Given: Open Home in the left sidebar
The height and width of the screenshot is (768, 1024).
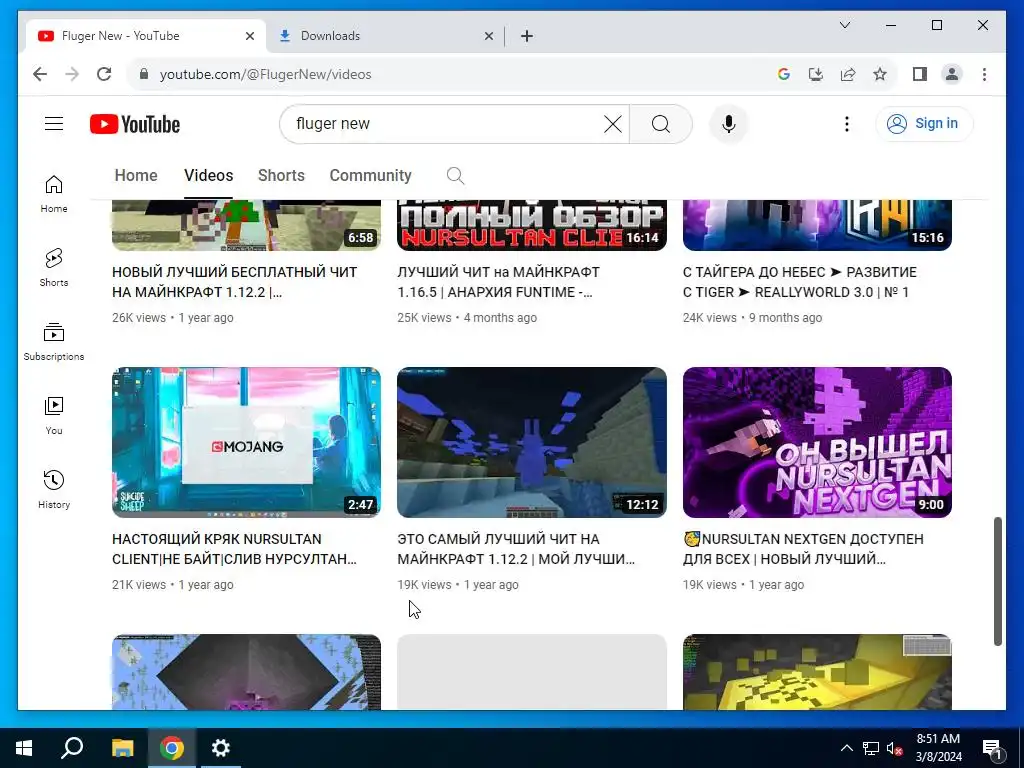Looking at the screenshot, I should [x=54, y=194].
